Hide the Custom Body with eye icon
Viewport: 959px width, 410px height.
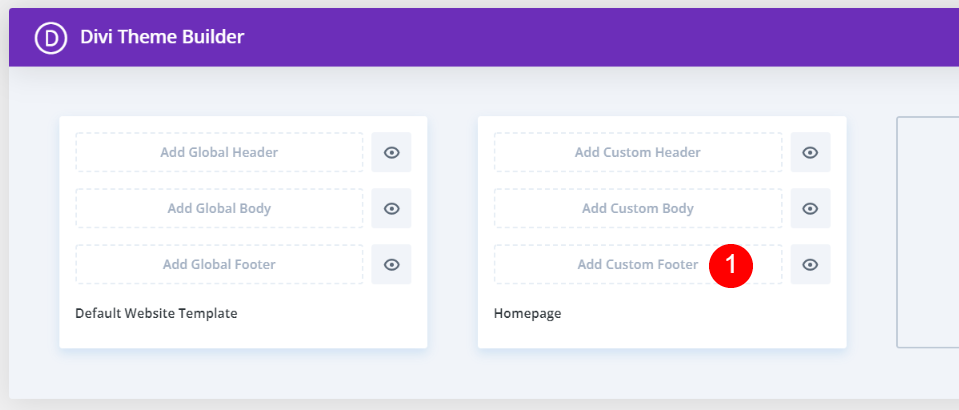[x=810, y=209]
